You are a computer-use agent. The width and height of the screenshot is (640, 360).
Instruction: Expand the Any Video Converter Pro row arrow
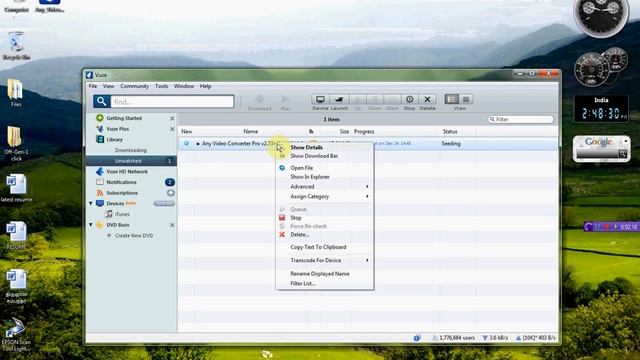(198, 144)
